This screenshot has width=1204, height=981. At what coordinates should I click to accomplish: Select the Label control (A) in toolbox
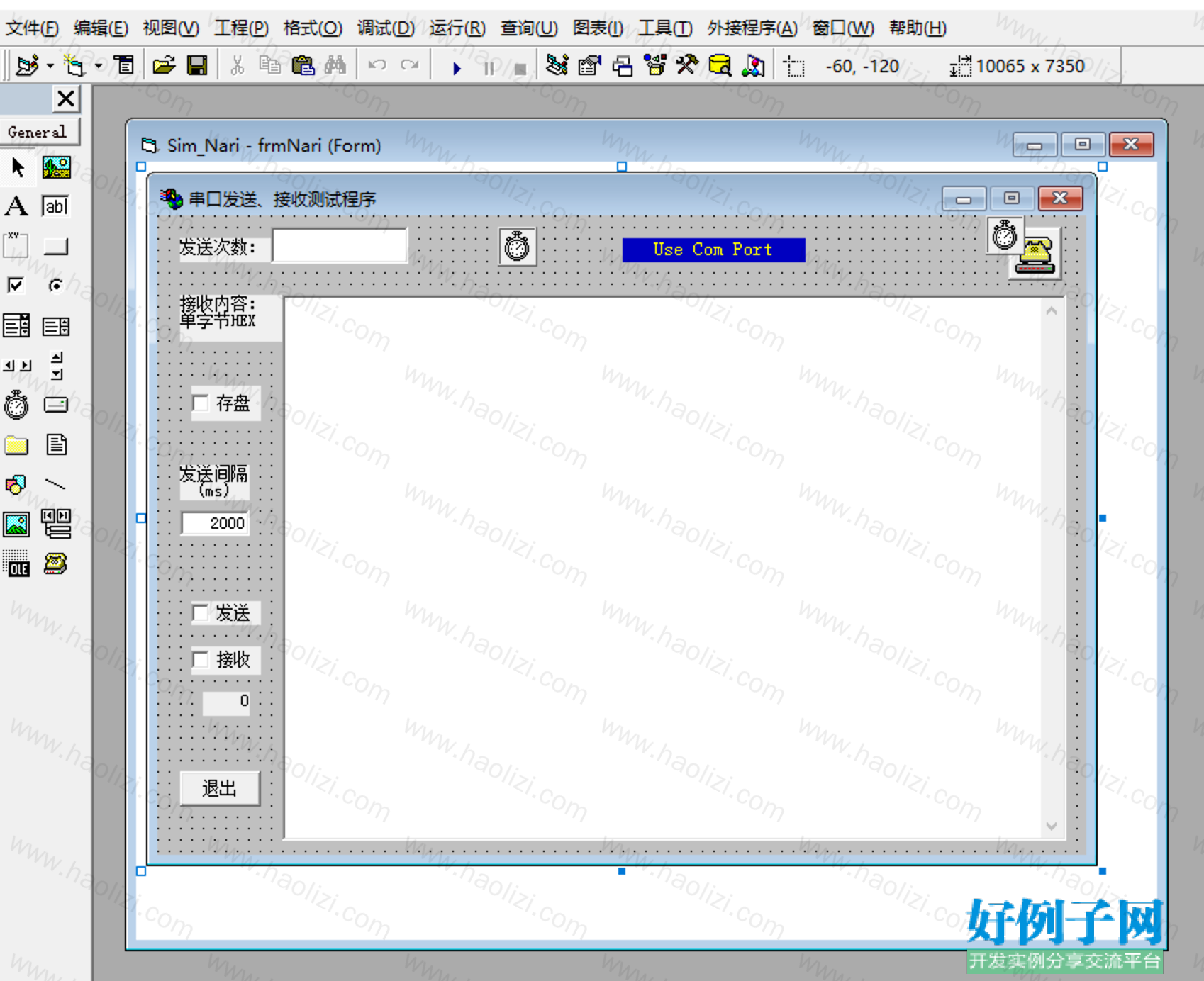16,206
